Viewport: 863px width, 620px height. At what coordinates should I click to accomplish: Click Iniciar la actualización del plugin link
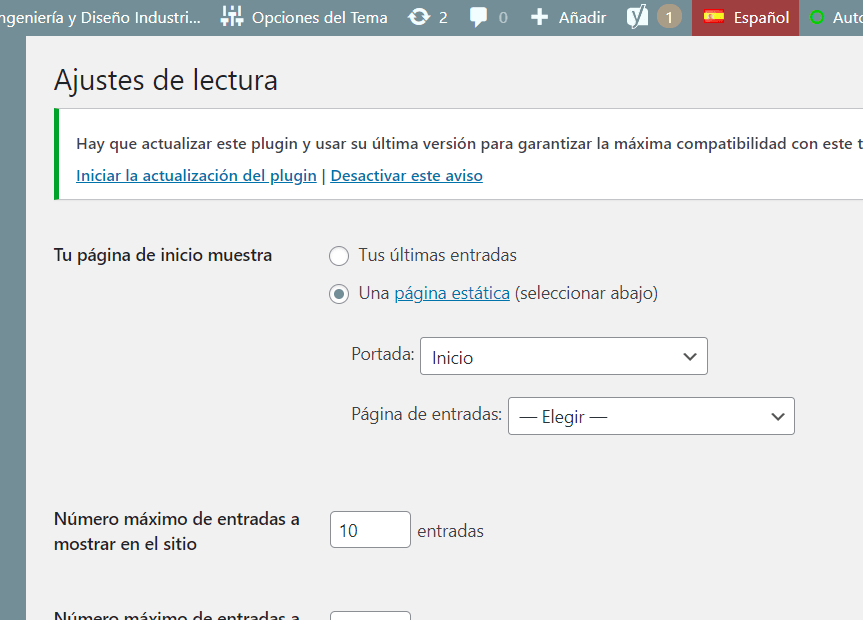[196, 176]
